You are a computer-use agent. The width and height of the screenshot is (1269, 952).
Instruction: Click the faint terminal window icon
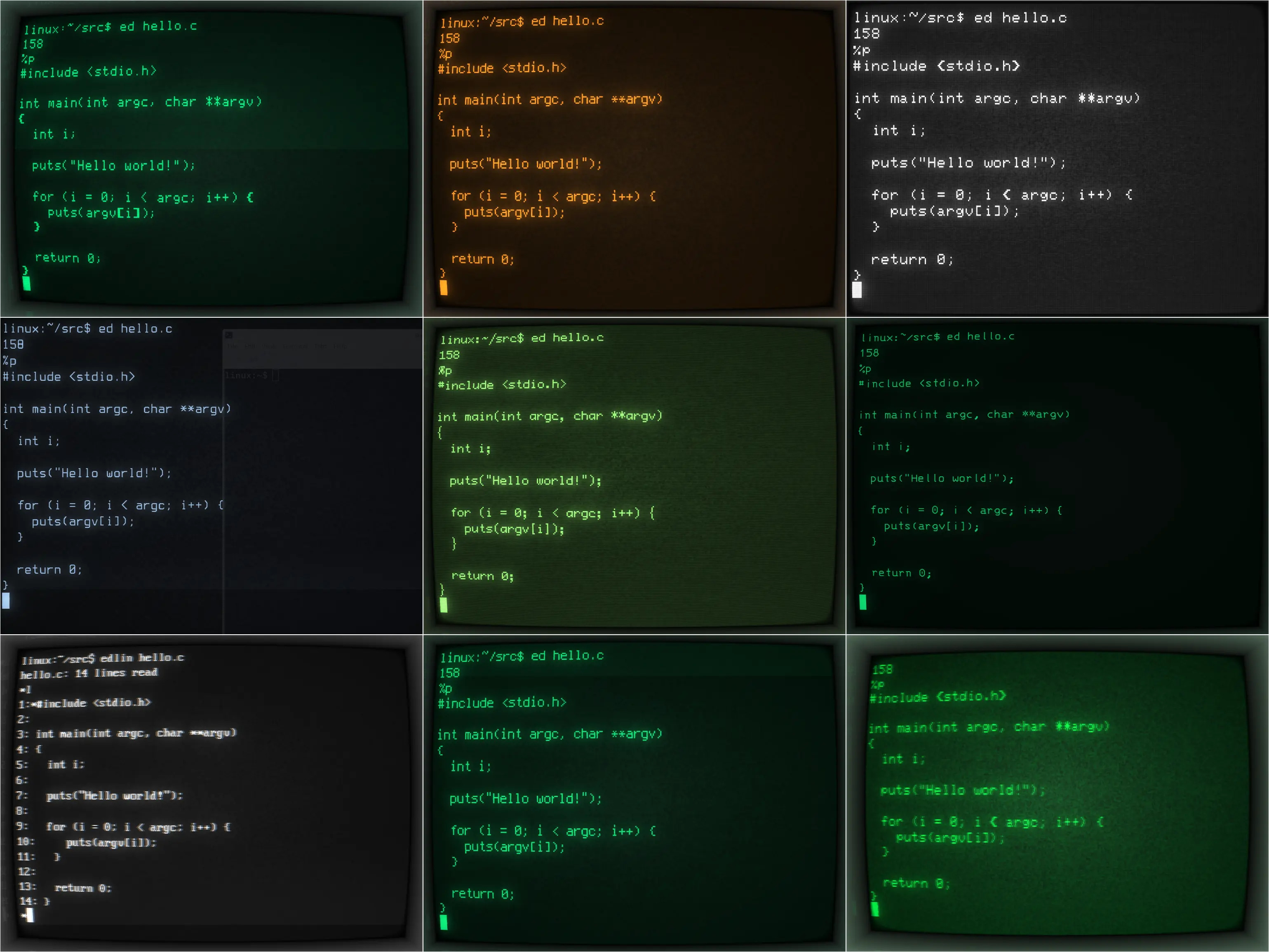229,335
